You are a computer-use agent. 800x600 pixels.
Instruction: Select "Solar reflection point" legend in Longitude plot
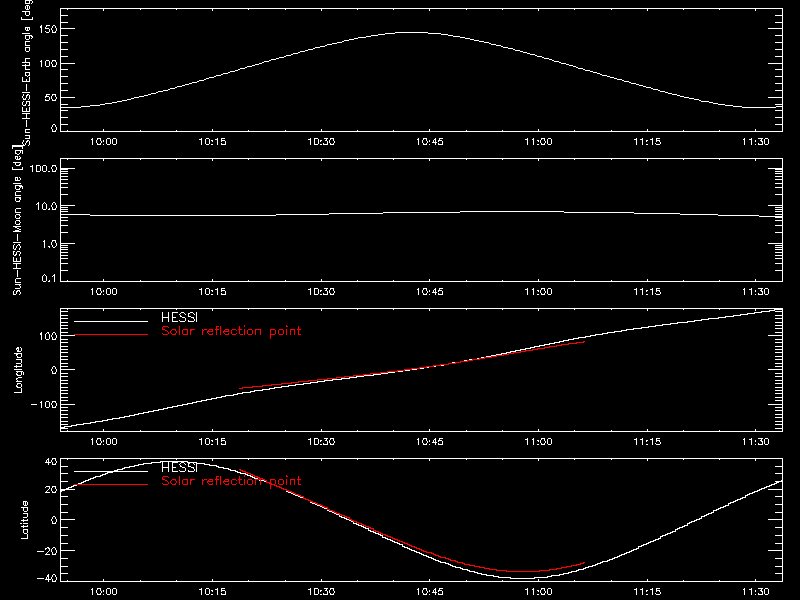tap(231, 331)
